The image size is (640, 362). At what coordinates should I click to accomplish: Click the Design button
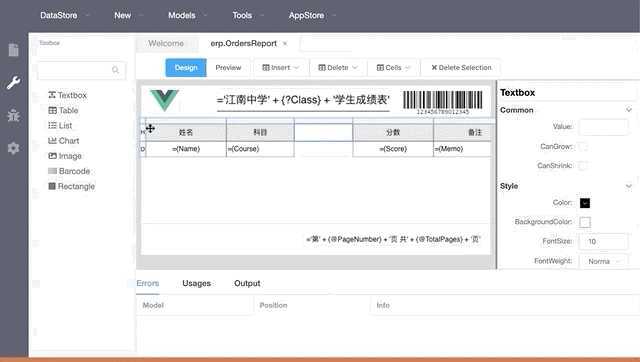[x=186, y=68]
